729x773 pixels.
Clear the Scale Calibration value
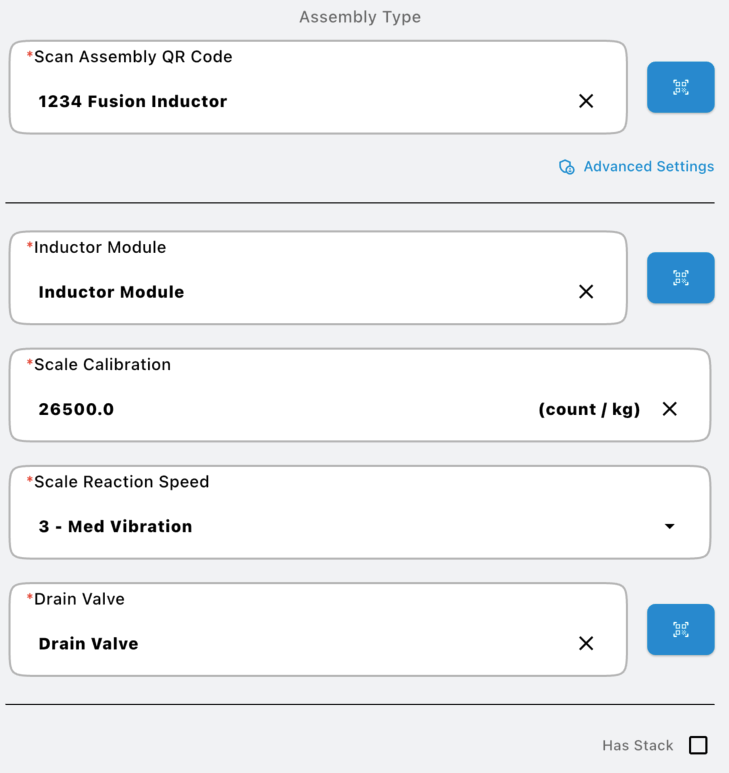[x=670, y=409]
